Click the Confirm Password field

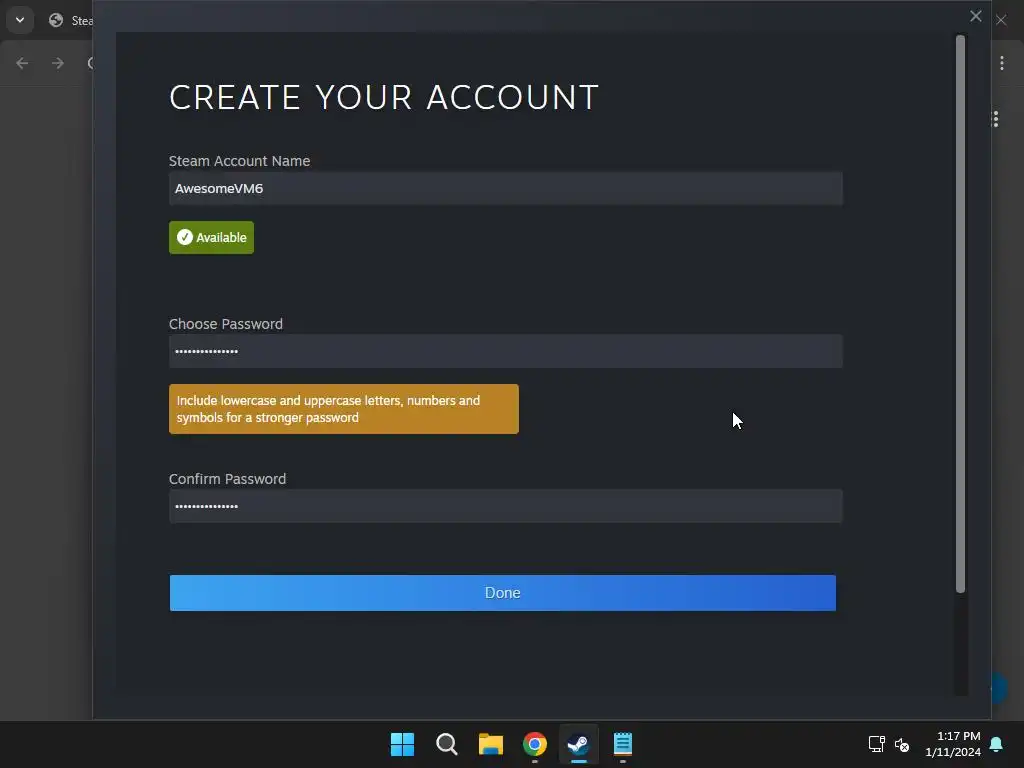(505, 505)
